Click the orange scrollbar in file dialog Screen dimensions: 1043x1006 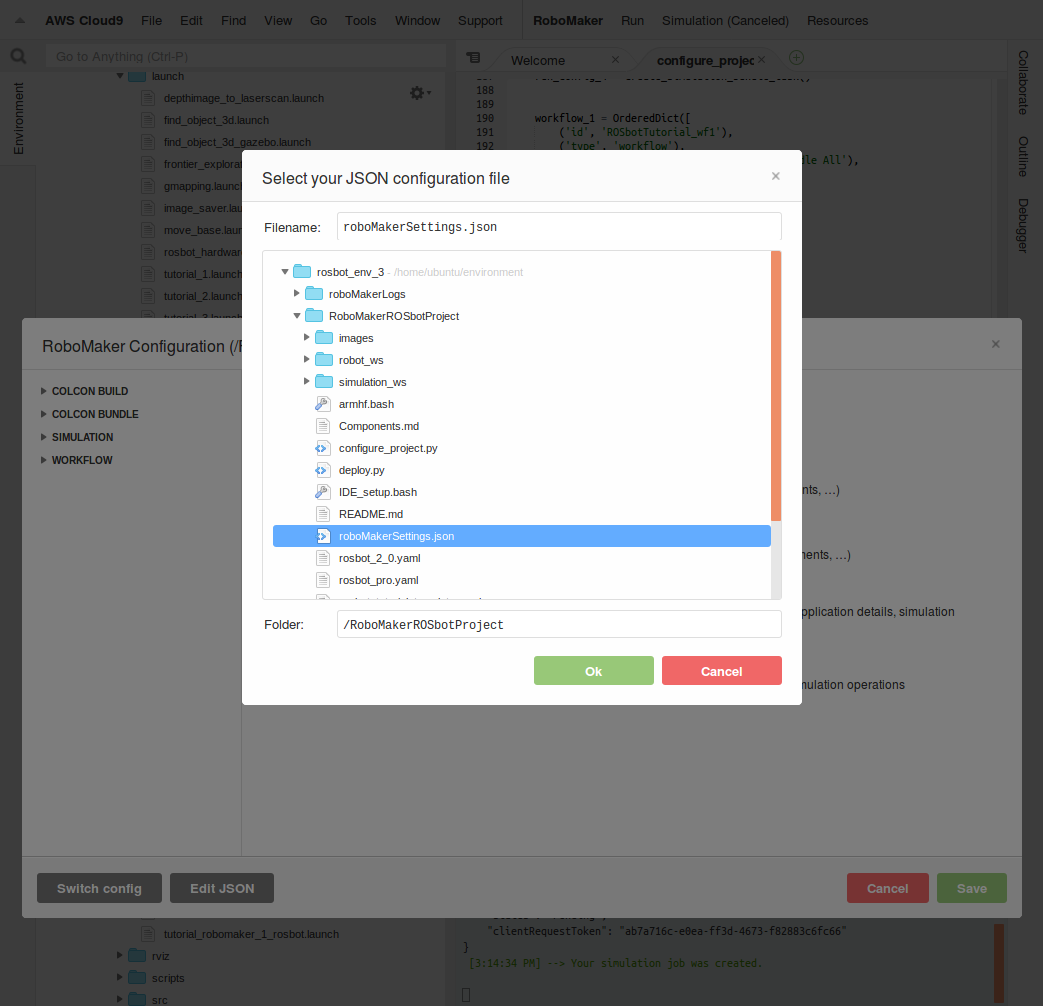pos(776,386)
